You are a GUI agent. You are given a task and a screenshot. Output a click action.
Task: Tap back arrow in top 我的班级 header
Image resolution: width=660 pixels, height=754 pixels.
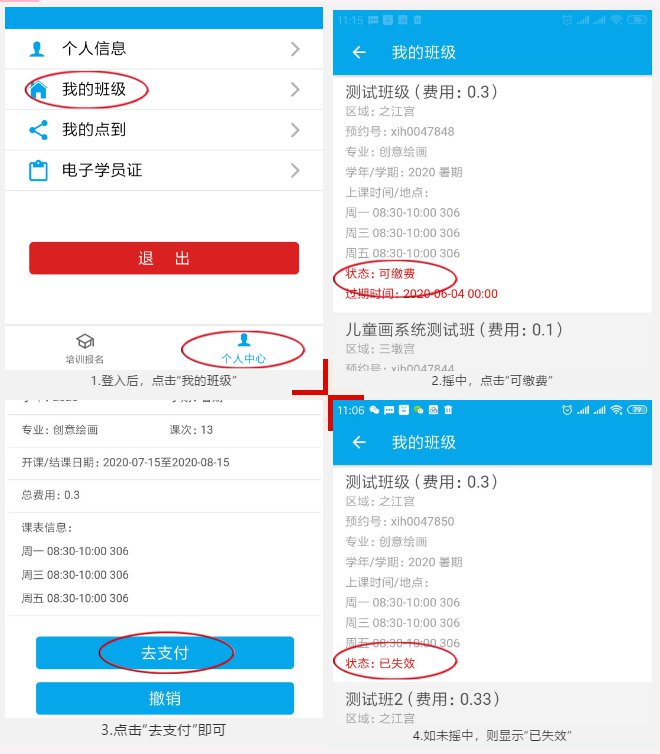coord(359,52)
